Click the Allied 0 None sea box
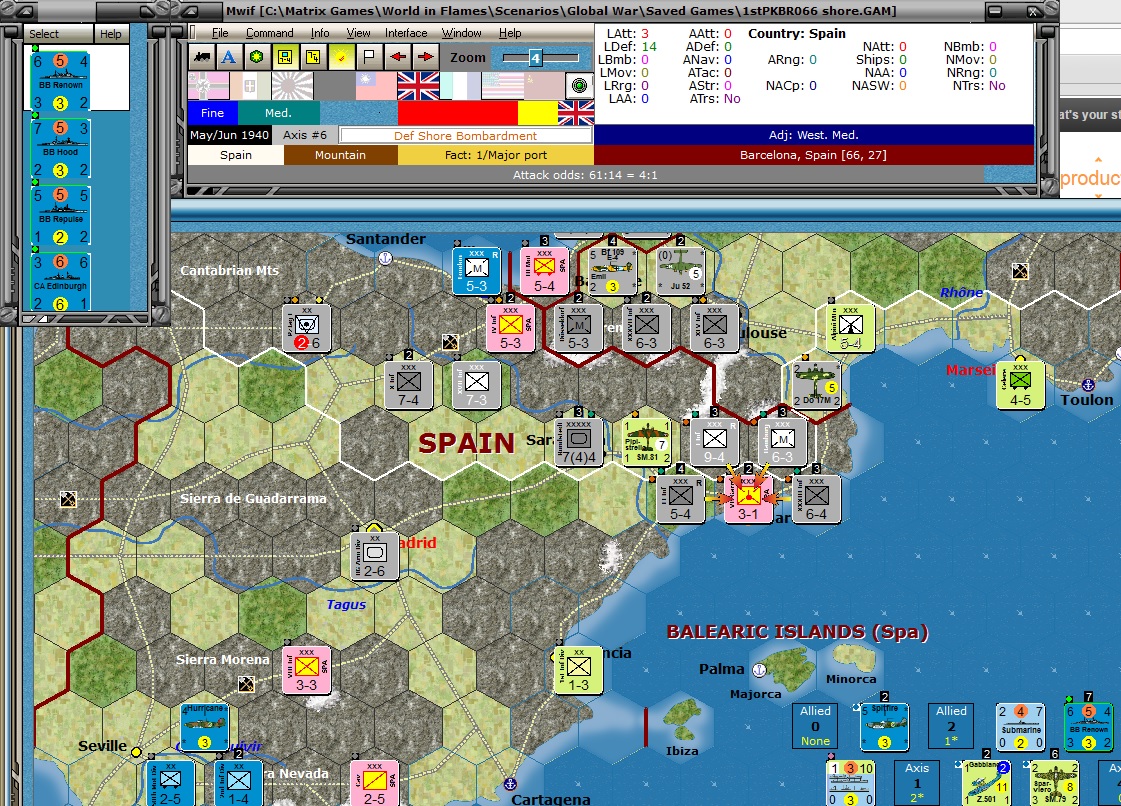Viewport: 1121px width, 806px height. click(x=815, y=726)
